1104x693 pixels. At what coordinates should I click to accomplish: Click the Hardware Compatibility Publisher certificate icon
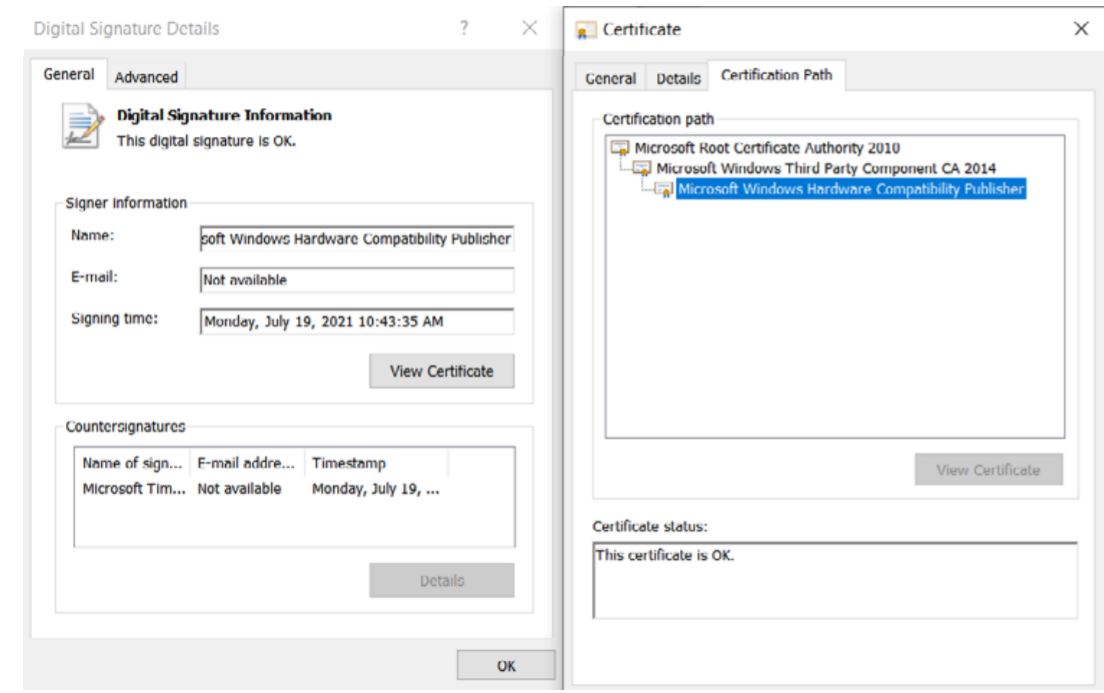664,188
